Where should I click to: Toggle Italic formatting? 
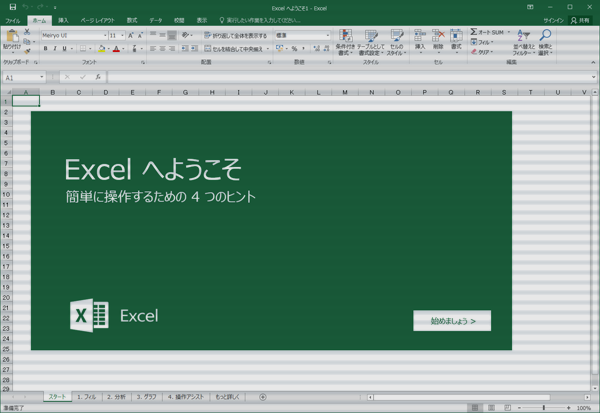pyautogui.click(x=55, y=49)
